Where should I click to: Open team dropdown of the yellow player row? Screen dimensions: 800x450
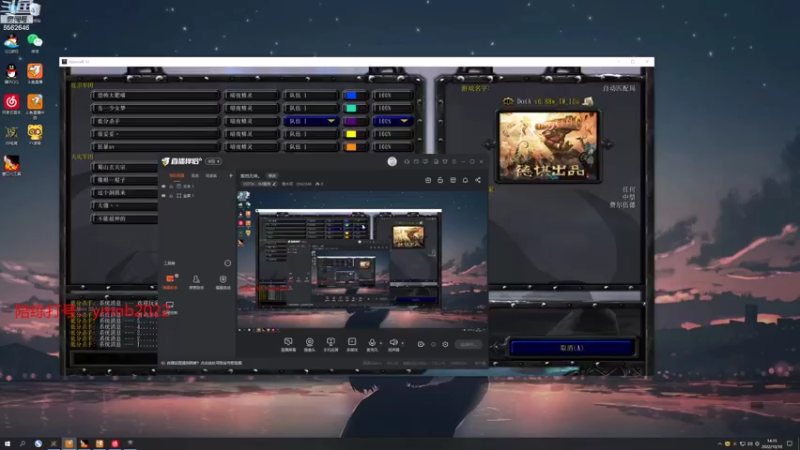311,134
